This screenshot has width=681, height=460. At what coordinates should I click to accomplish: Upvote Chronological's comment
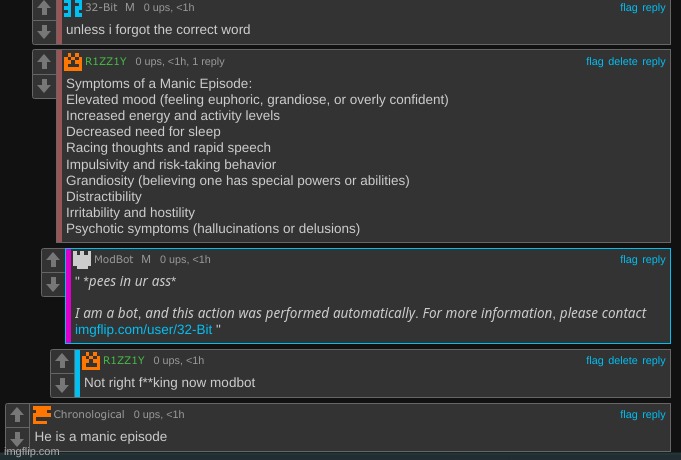pyautogui.click(x=17, y=416)
